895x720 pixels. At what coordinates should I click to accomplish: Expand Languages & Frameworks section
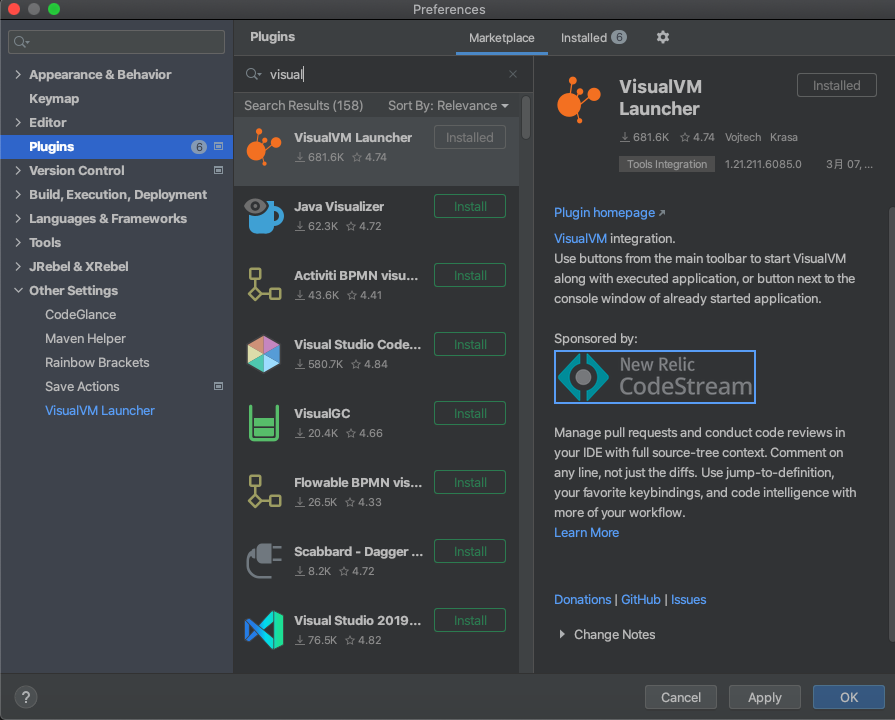coord(18,219)
